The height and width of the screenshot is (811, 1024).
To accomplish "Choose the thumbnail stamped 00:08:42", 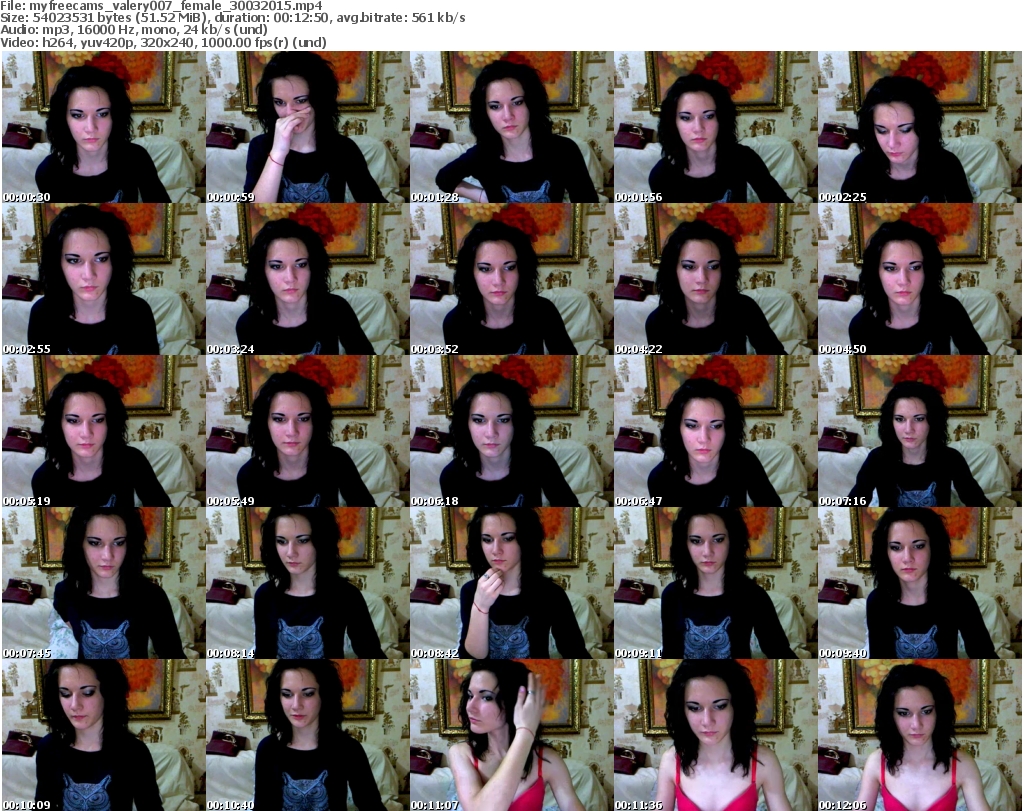I will (511, 583).
